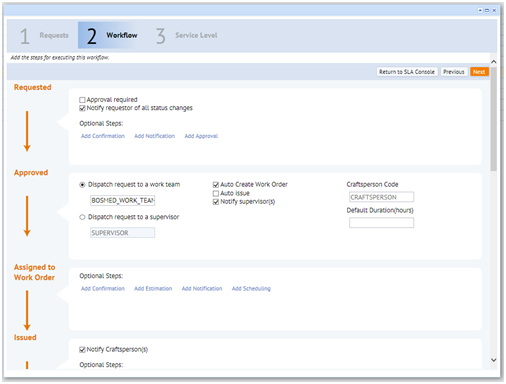The width and height of the screenshot is (506, 384).
Task: Close the workflow dialog window
Action: tap(494, 10)
